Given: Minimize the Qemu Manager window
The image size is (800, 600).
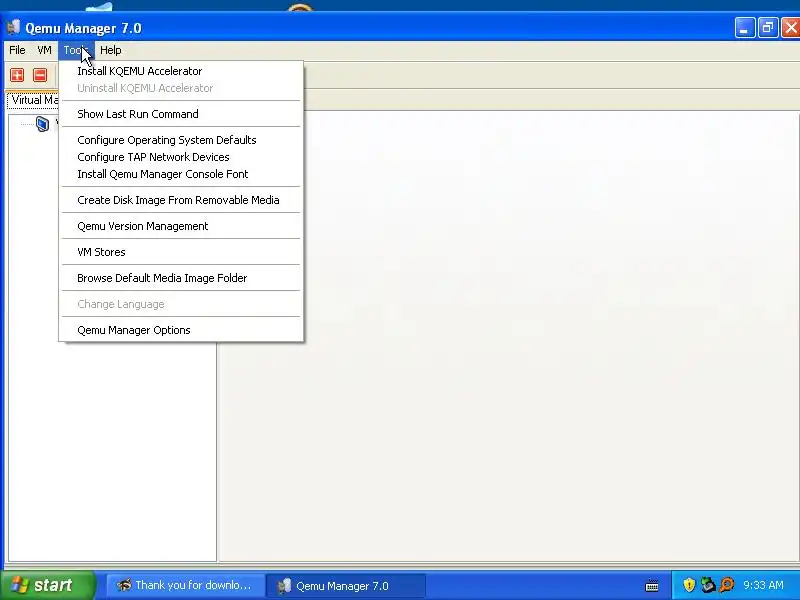Looking at the screenshot, I should pos(745,28).
